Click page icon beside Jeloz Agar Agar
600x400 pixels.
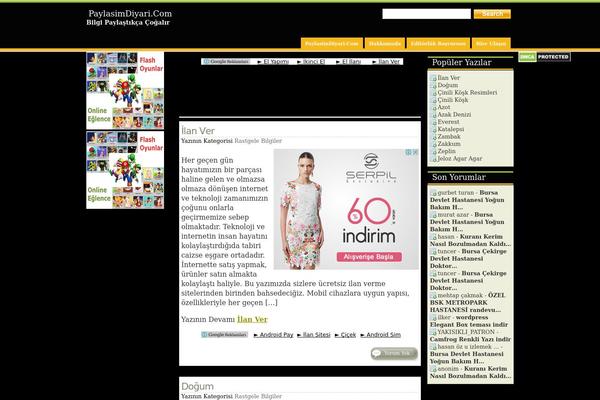pyautogui.click(x=434, y=159)
